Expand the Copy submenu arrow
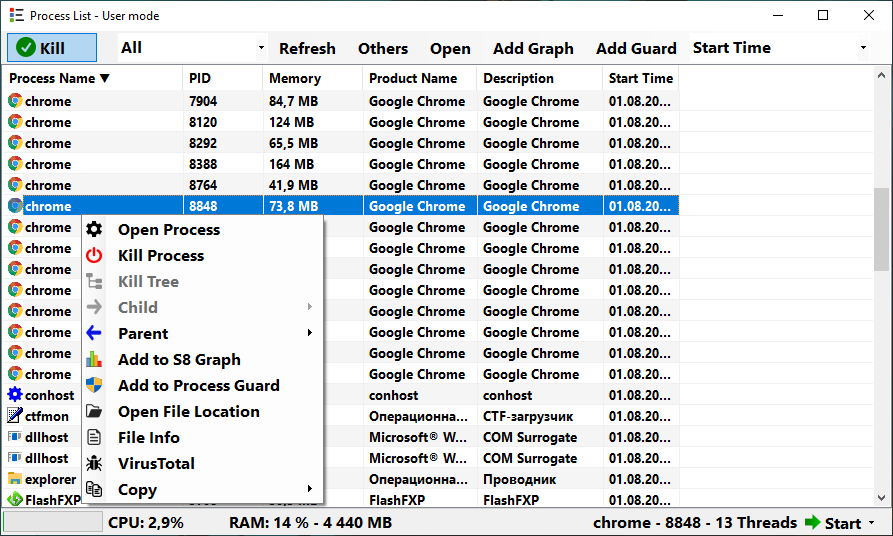 click(x=310, y=489)
